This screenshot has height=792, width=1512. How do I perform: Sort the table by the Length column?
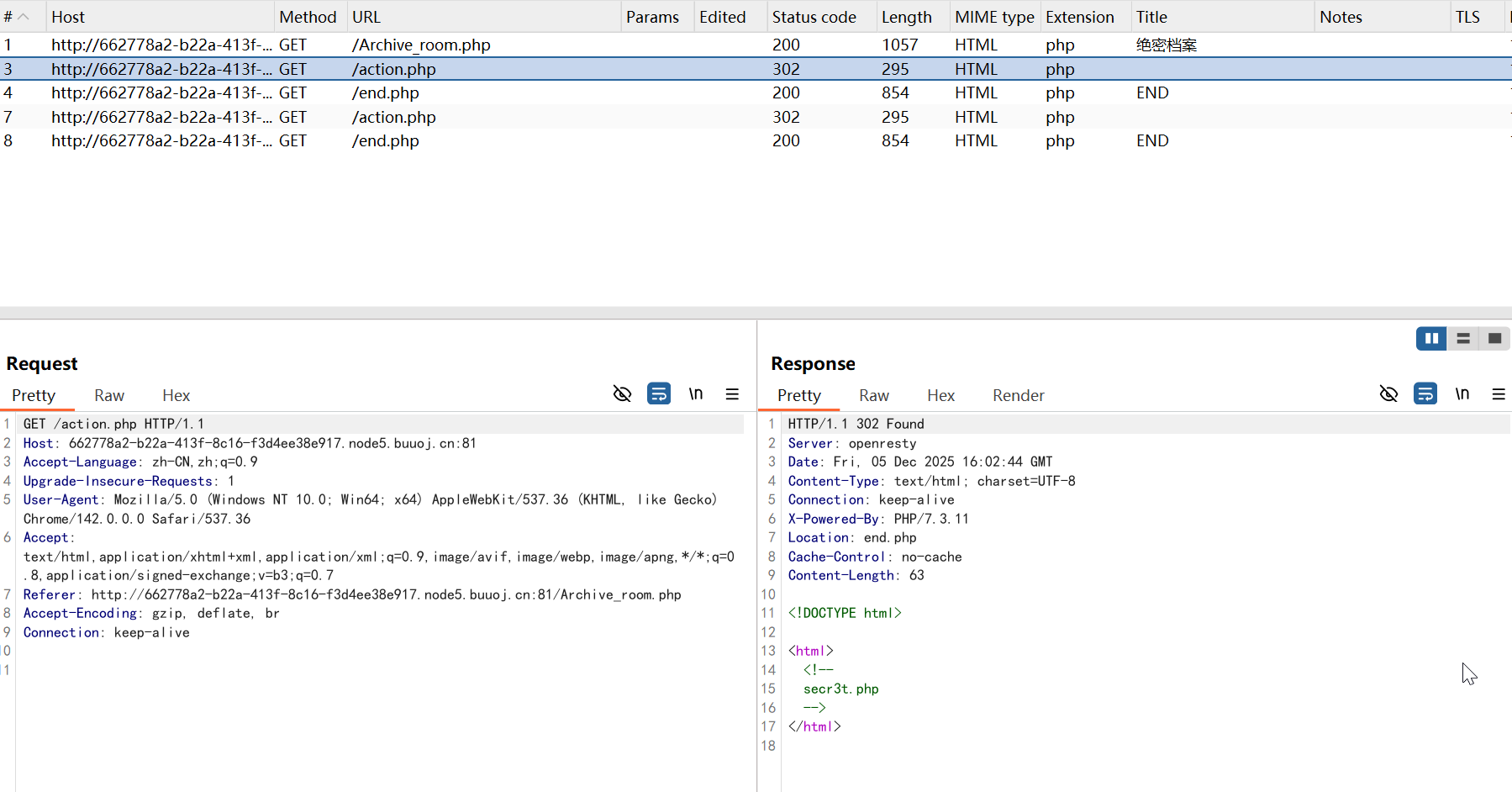coord(906,16)
